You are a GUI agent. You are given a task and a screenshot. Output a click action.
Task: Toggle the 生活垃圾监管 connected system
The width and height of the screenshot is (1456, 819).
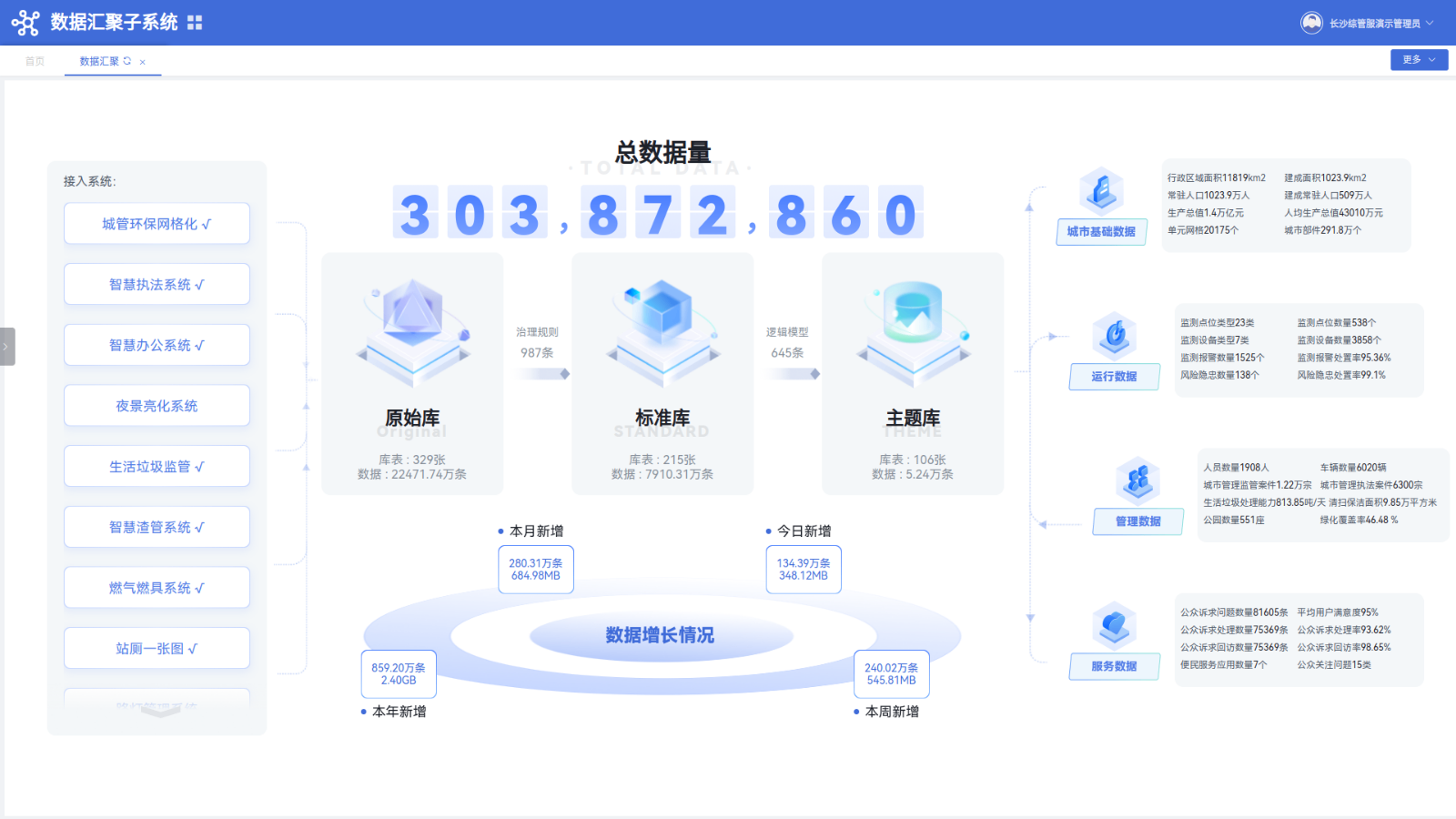pyautogui.click(x=157, y=467)
